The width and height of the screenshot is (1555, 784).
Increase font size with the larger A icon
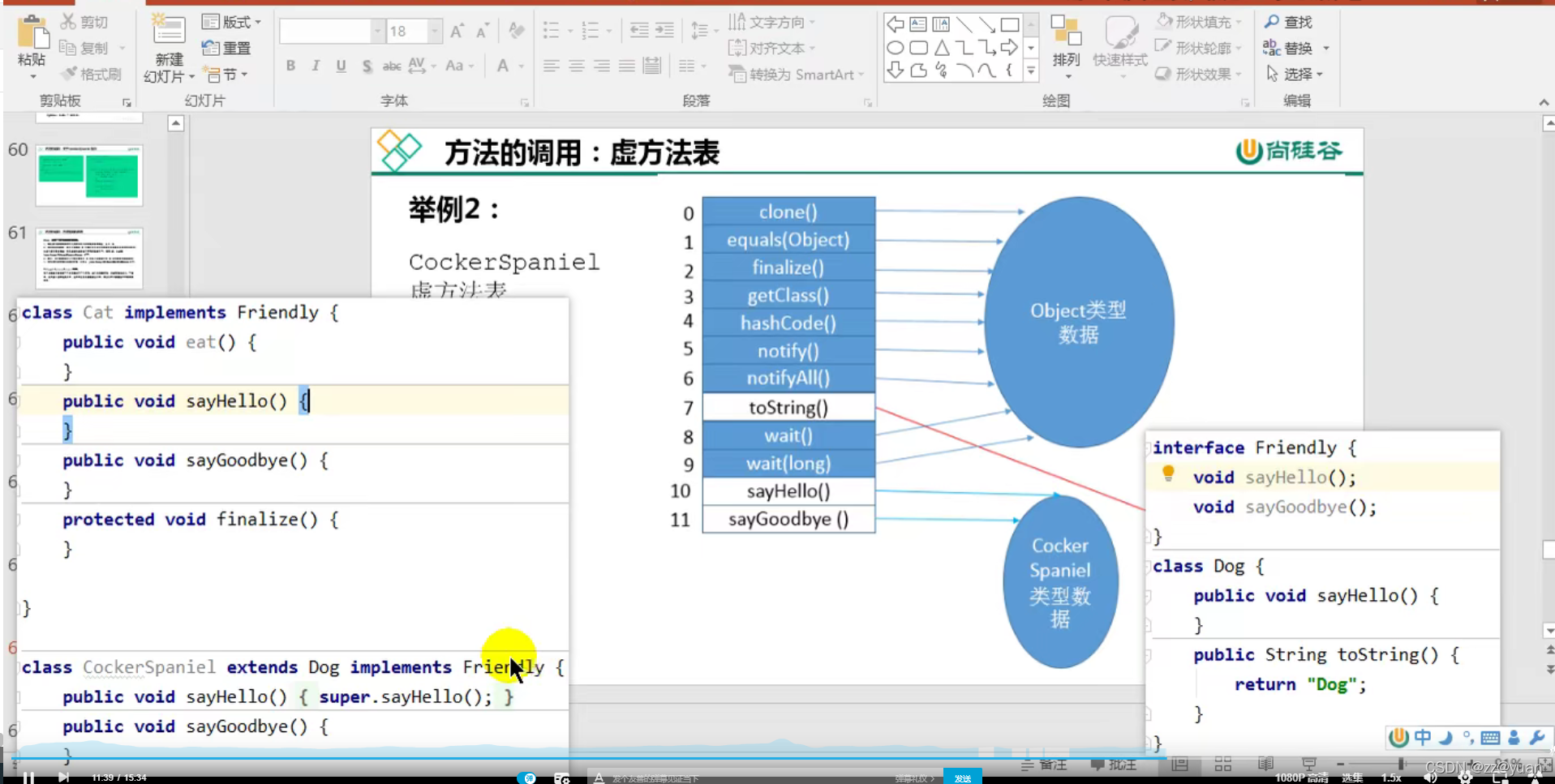(457, 32)
